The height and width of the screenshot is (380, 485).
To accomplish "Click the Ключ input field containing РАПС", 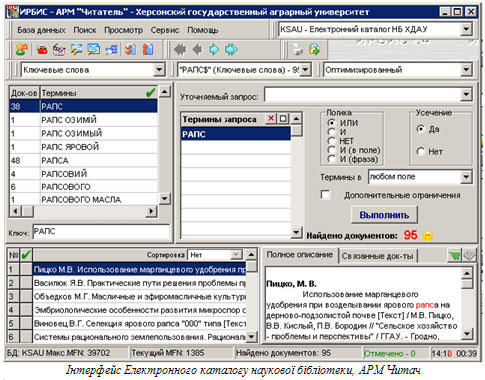I will (x=101, y=232).
